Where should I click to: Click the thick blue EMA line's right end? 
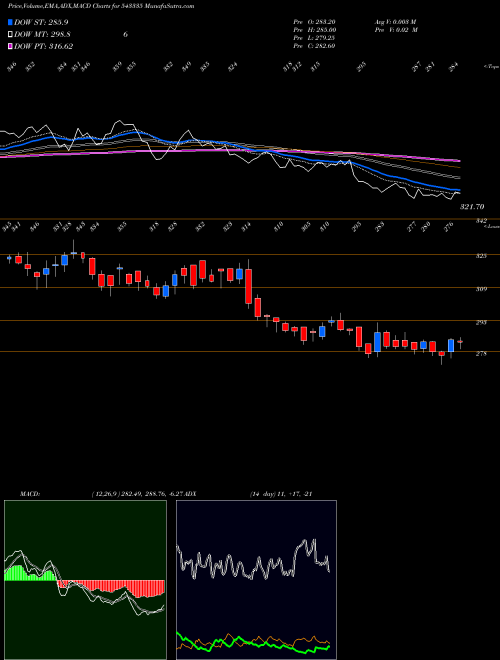click(x=457, y=190)
